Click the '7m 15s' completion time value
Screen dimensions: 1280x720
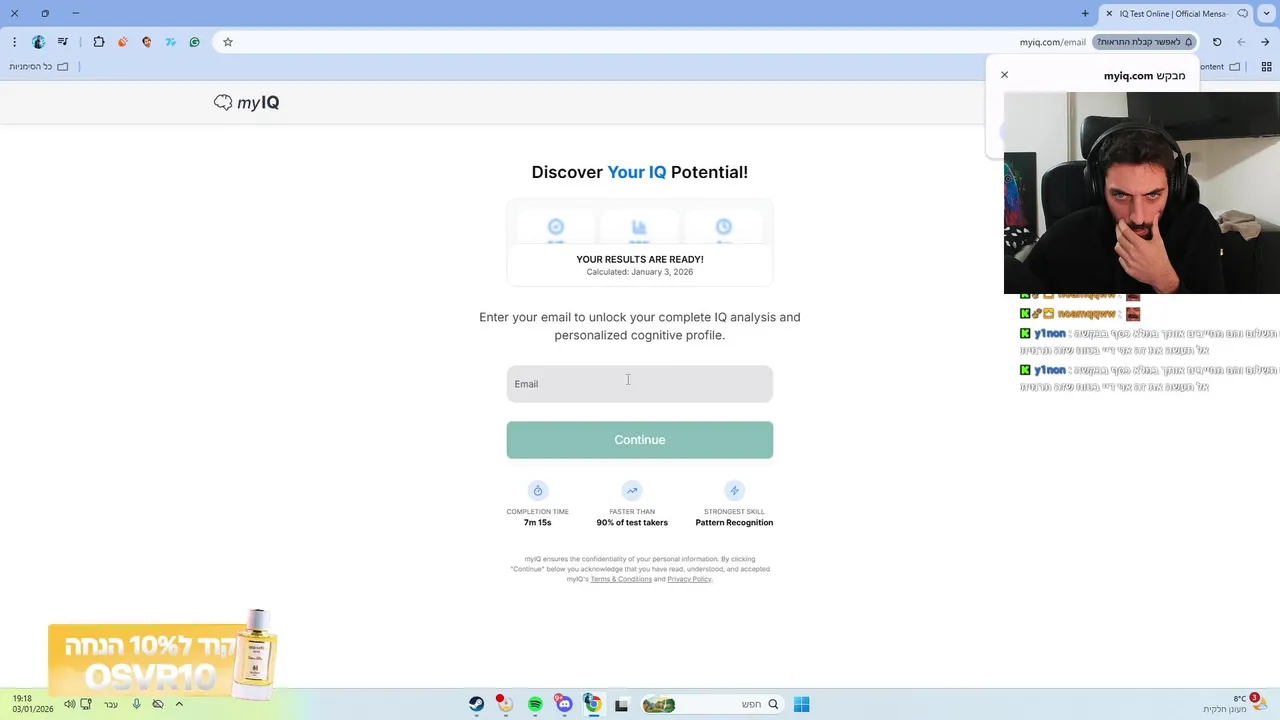pos(538,523)
